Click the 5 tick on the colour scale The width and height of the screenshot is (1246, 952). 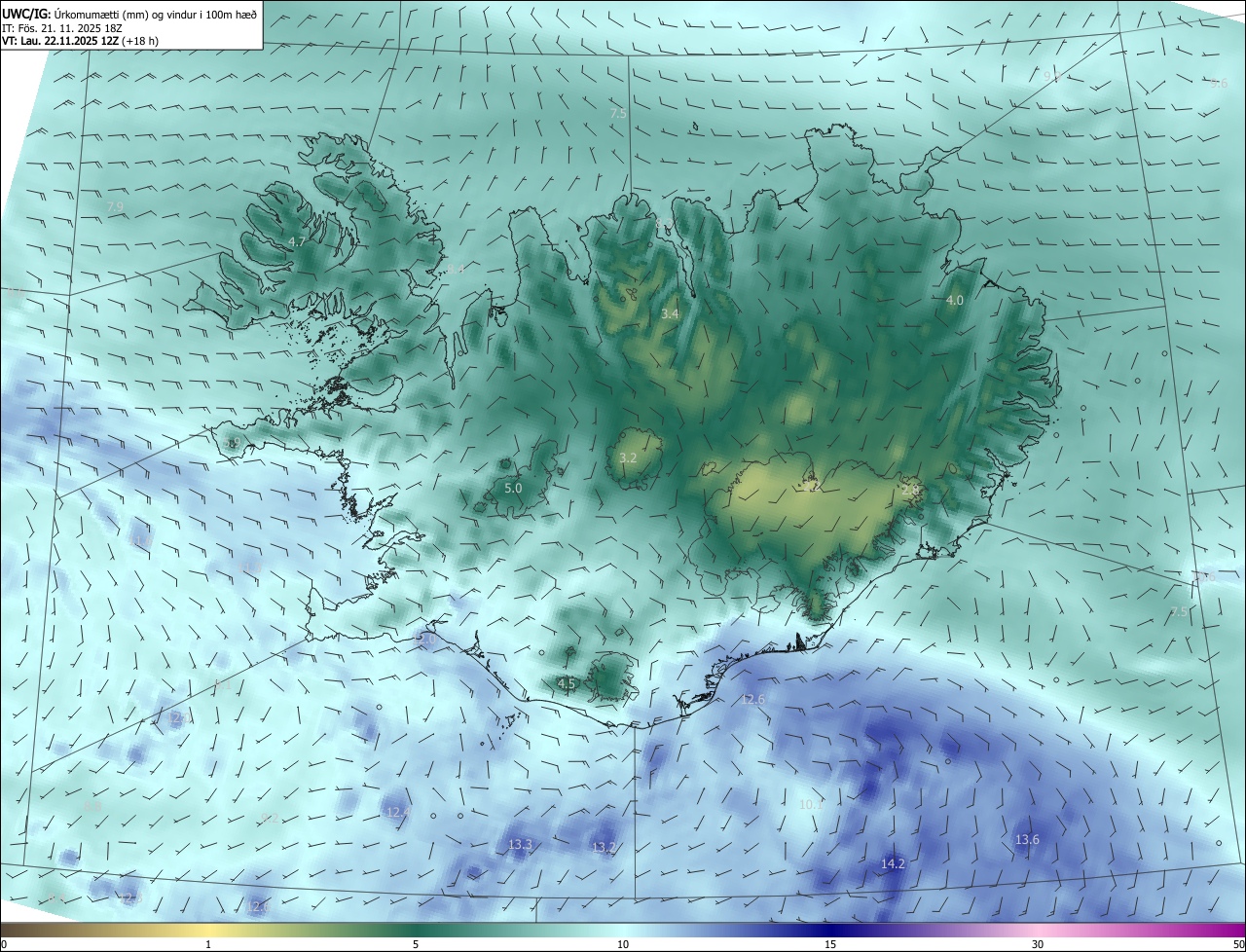pos(416,944)
